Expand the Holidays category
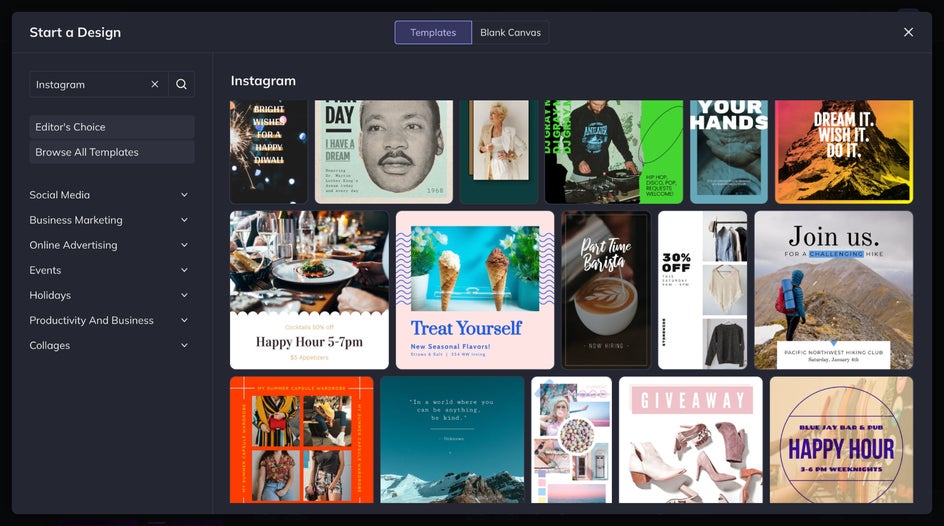Screen dimensions: 944x526 tap(109, 295)
